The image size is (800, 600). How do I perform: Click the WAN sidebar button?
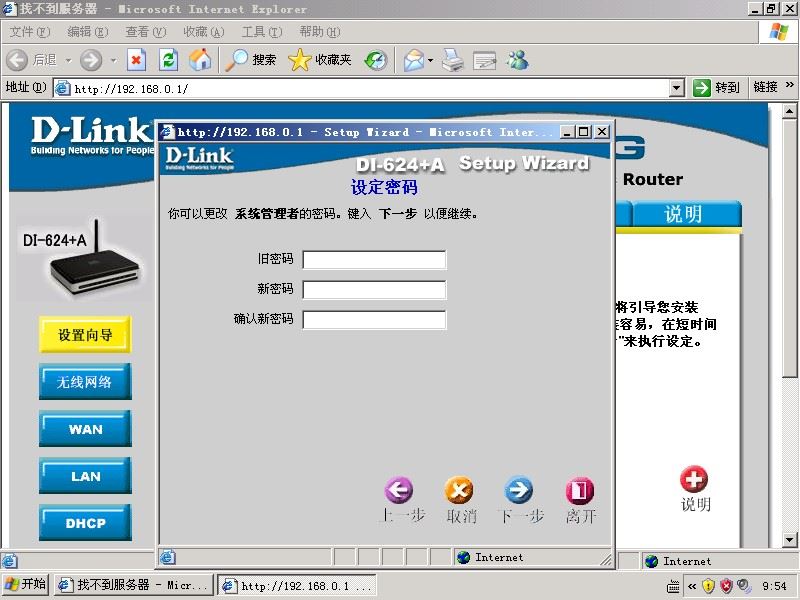[x=85, y=429]
